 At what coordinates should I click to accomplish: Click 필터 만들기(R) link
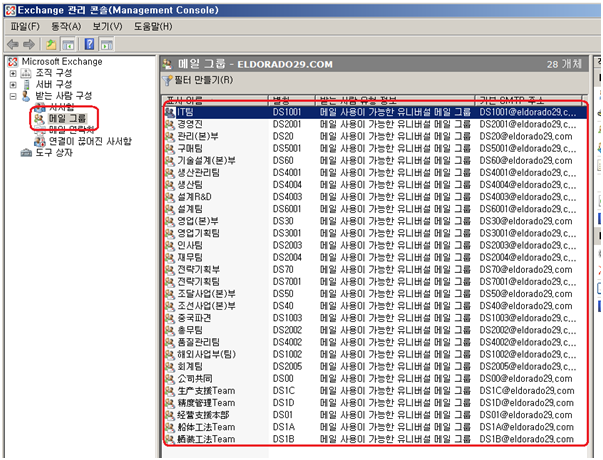click(204, 80)
